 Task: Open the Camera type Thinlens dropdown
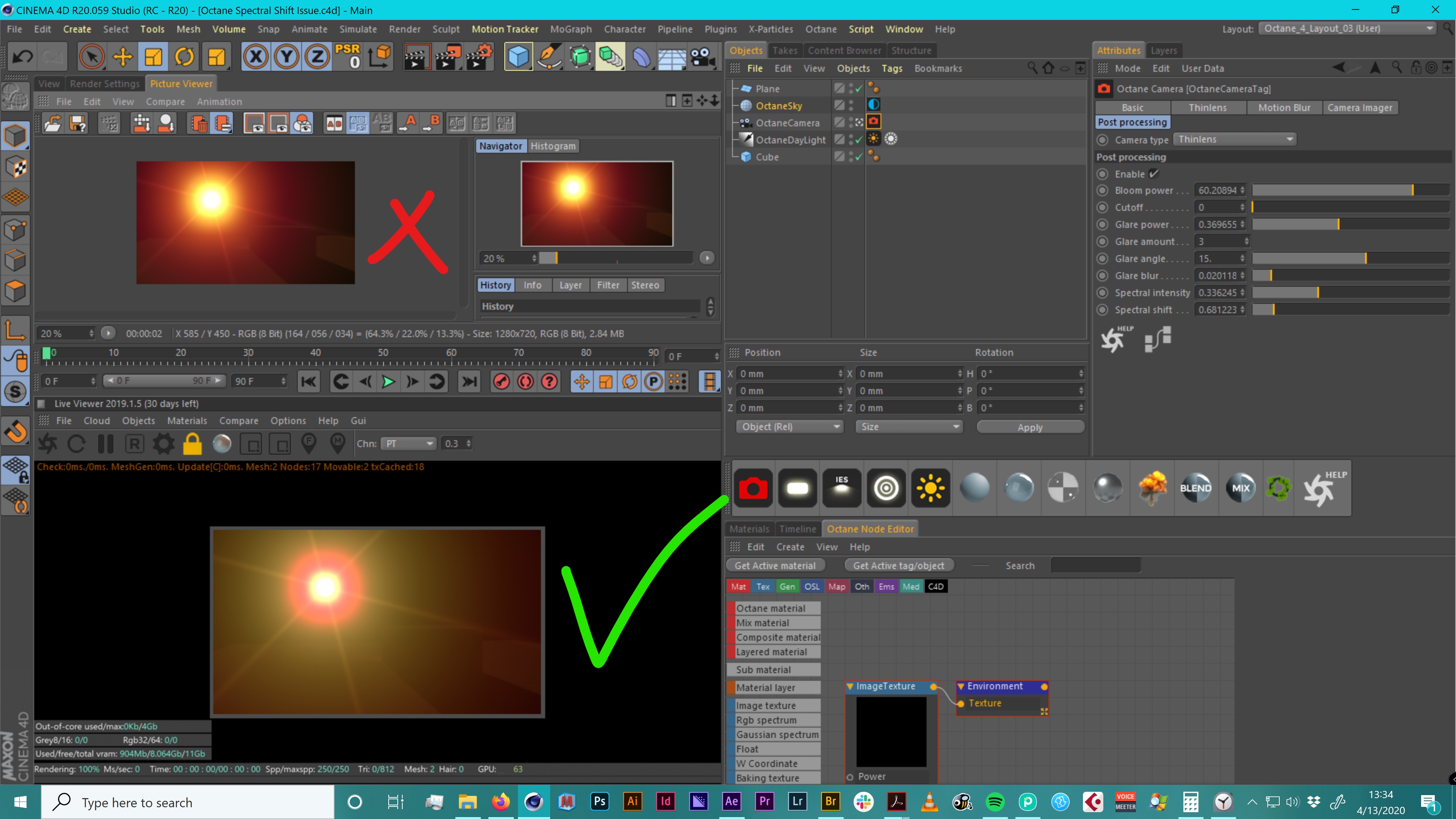[x=1235, y=140]
